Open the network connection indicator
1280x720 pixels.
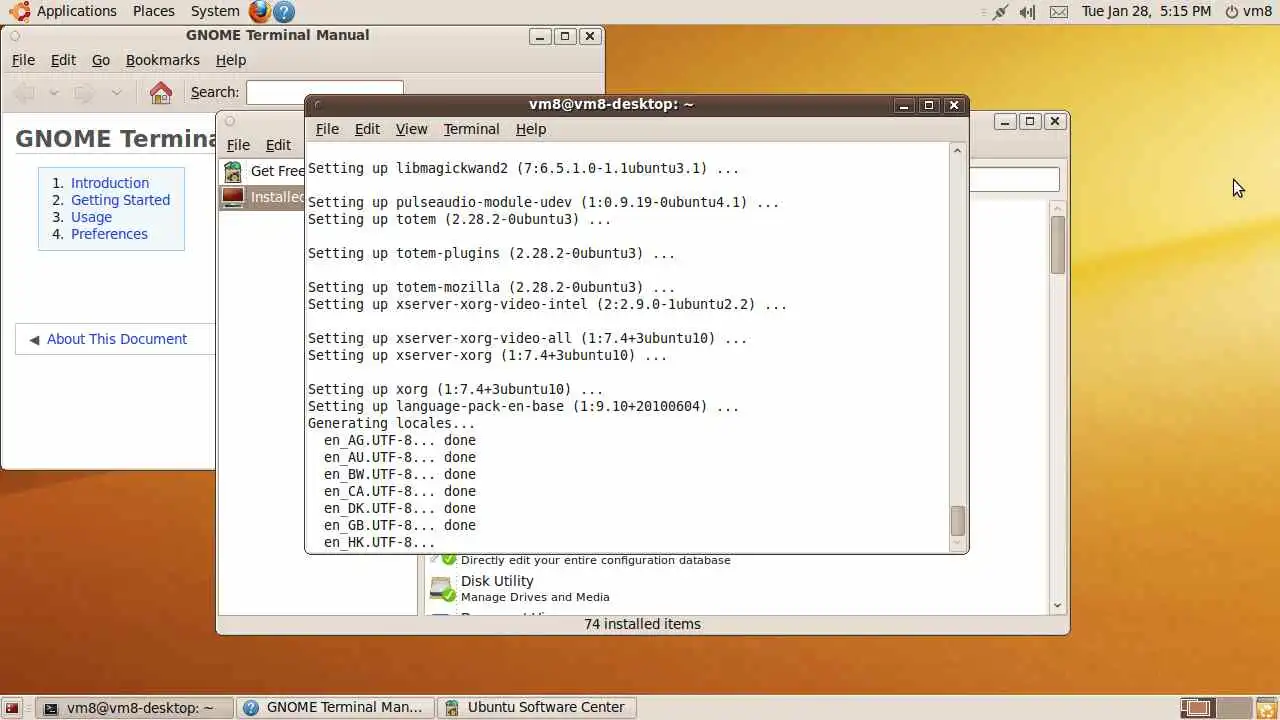pyautogui.click(x=1000, y=12)
